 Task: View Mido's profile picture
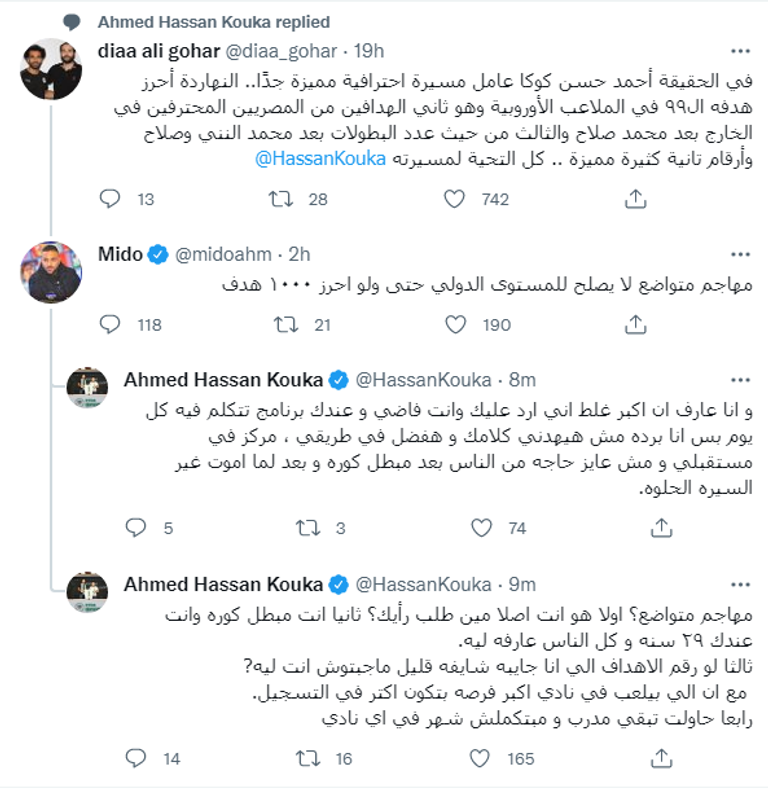[x=51, y=273]
